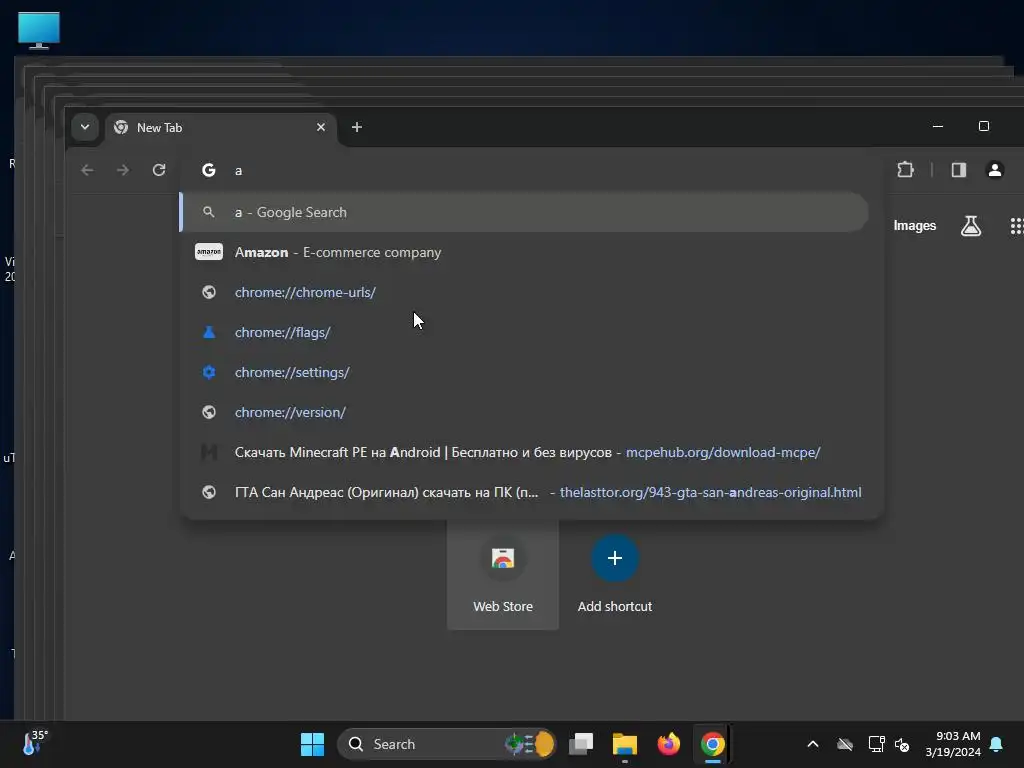The image size is (1024, 768).
Task: Open the mcpehub.org Minecraft PE suggestion
Action: (x=524, y=453)
